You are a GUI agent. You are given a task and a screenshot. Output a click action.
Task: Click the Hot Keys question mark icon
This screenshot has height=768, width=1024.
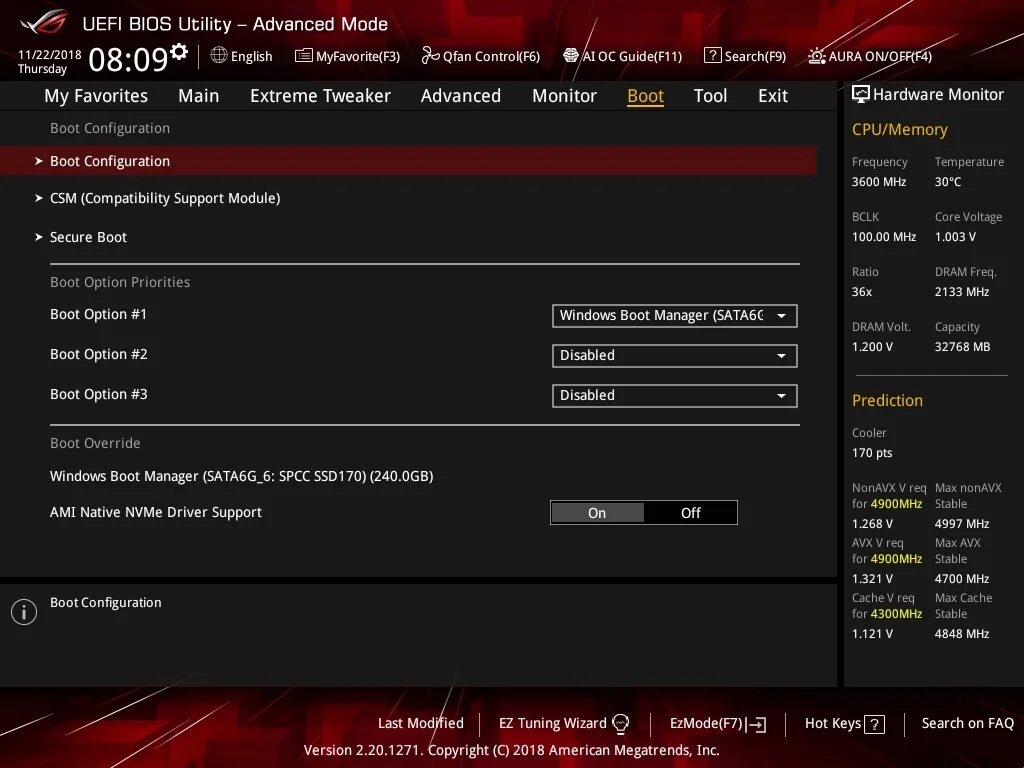[x=874, y=724]
